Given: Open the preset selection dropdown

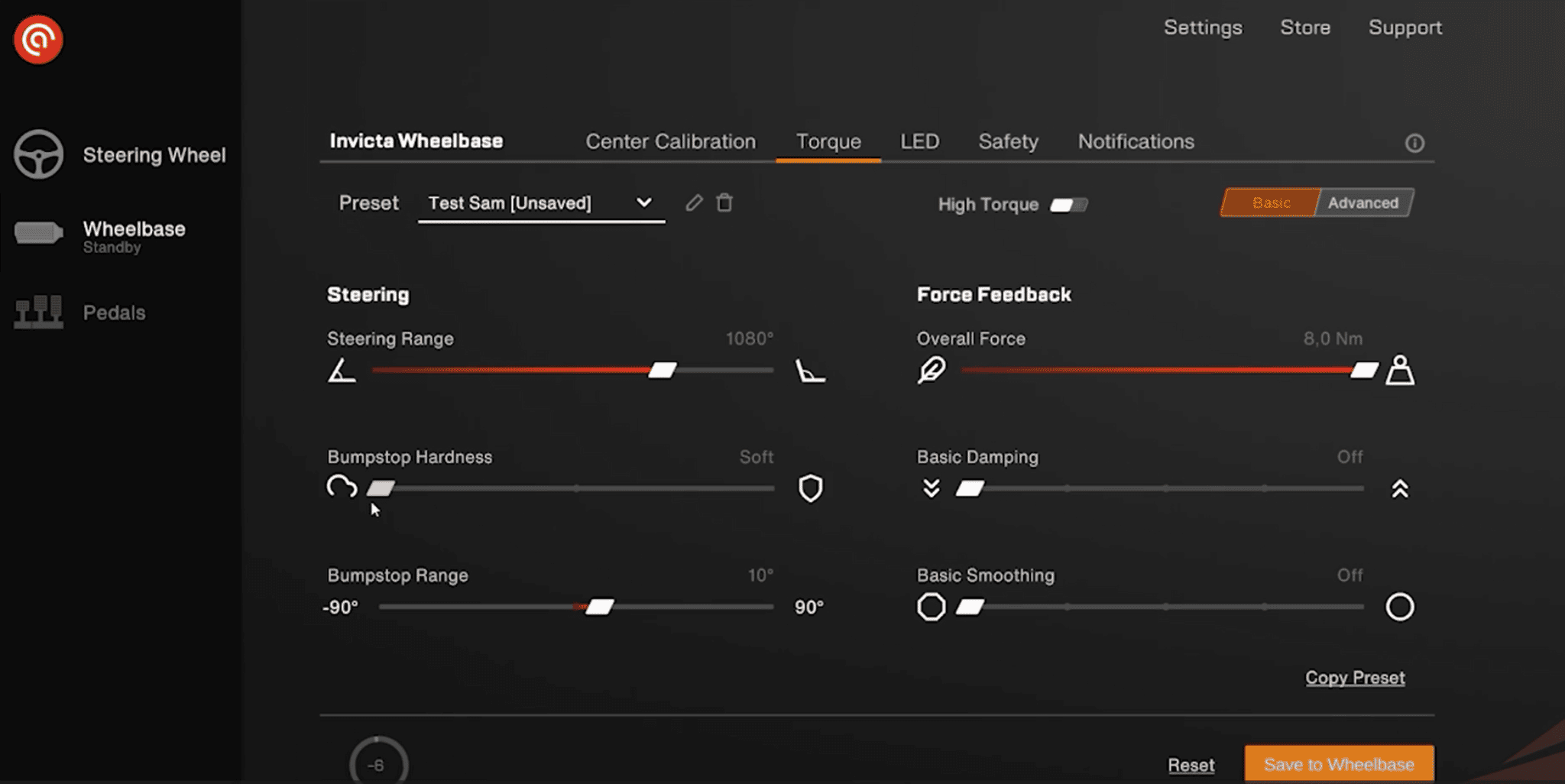Looking at the screenshot, I should (x=643, y=202).
